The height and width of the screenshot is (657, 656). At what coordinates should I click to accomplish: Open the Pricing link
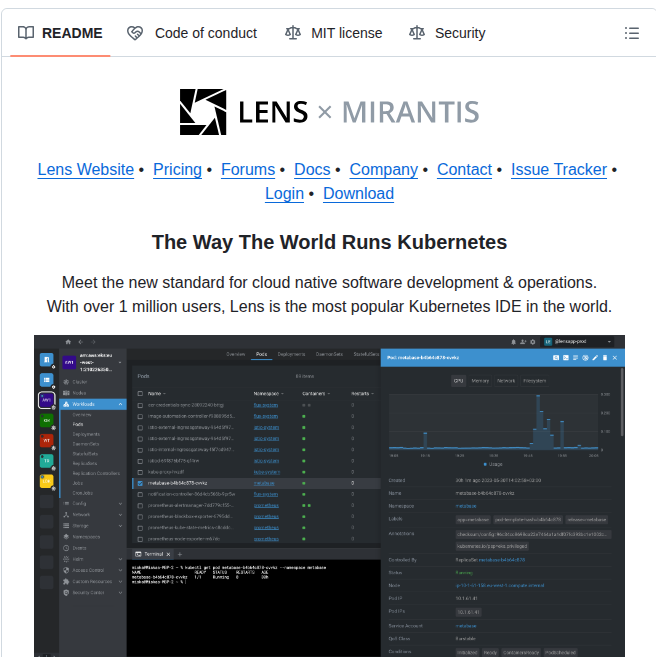point(178,170)
